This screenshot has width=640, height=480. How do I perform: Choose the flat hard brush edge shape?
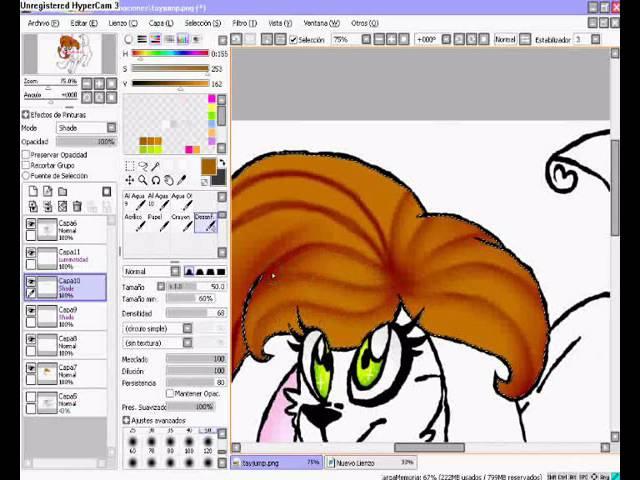[x=221, y=272]
